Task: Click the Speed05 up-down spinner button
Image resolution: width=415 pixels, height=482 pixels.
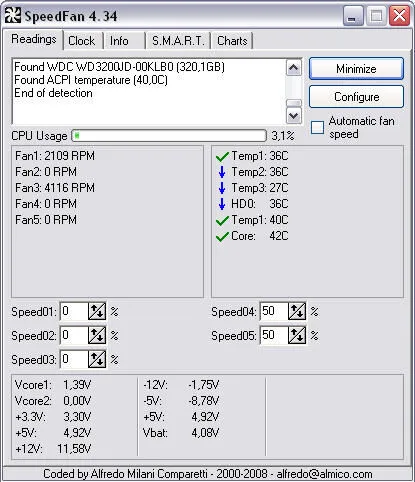Action: click(297, 335)
